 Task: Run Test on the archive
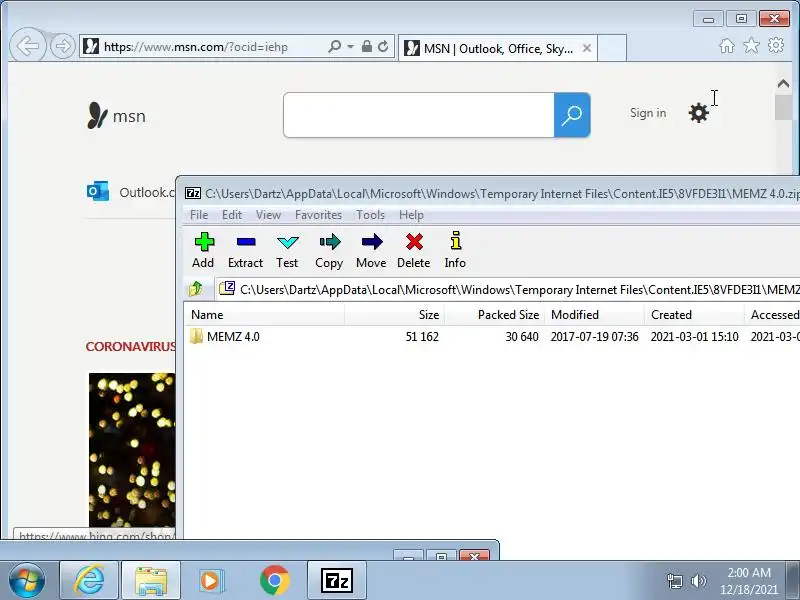pos(287,250)
